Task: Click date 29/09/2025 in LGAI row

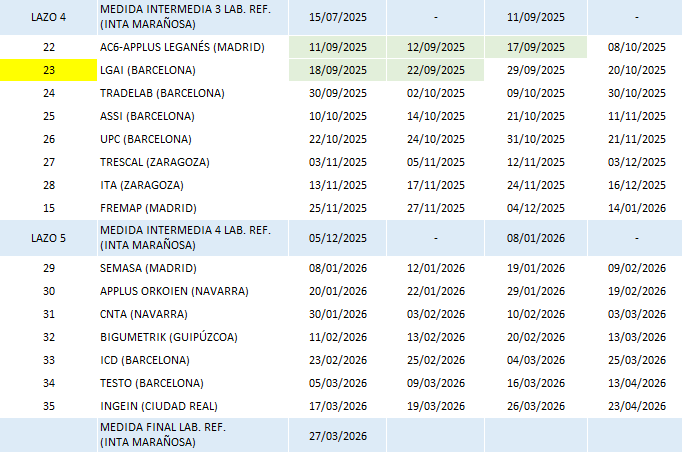Action: pyautogui.click(x=536, y=70)
